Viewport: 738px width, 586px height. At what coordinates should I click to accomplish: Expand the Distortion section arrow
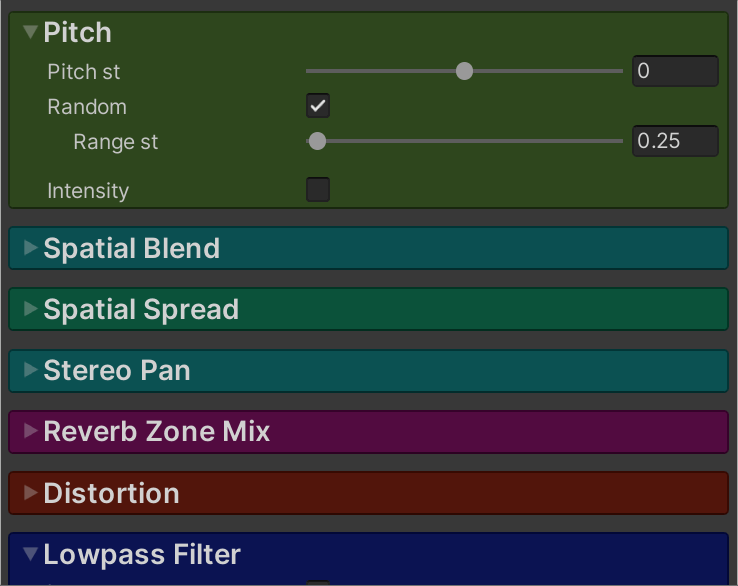(x=30, y=492)
